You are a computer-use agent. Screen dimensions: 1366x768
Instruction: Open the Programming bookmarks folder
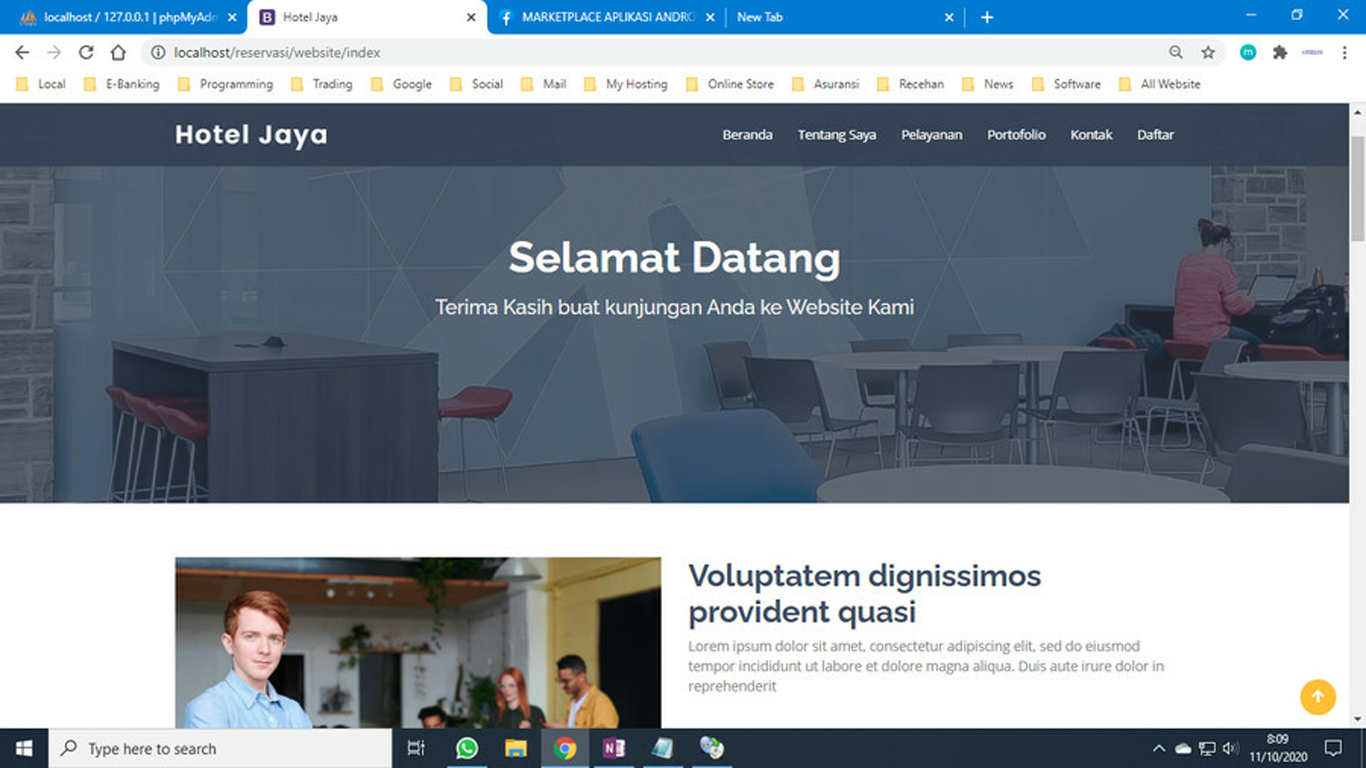(225, 84)
